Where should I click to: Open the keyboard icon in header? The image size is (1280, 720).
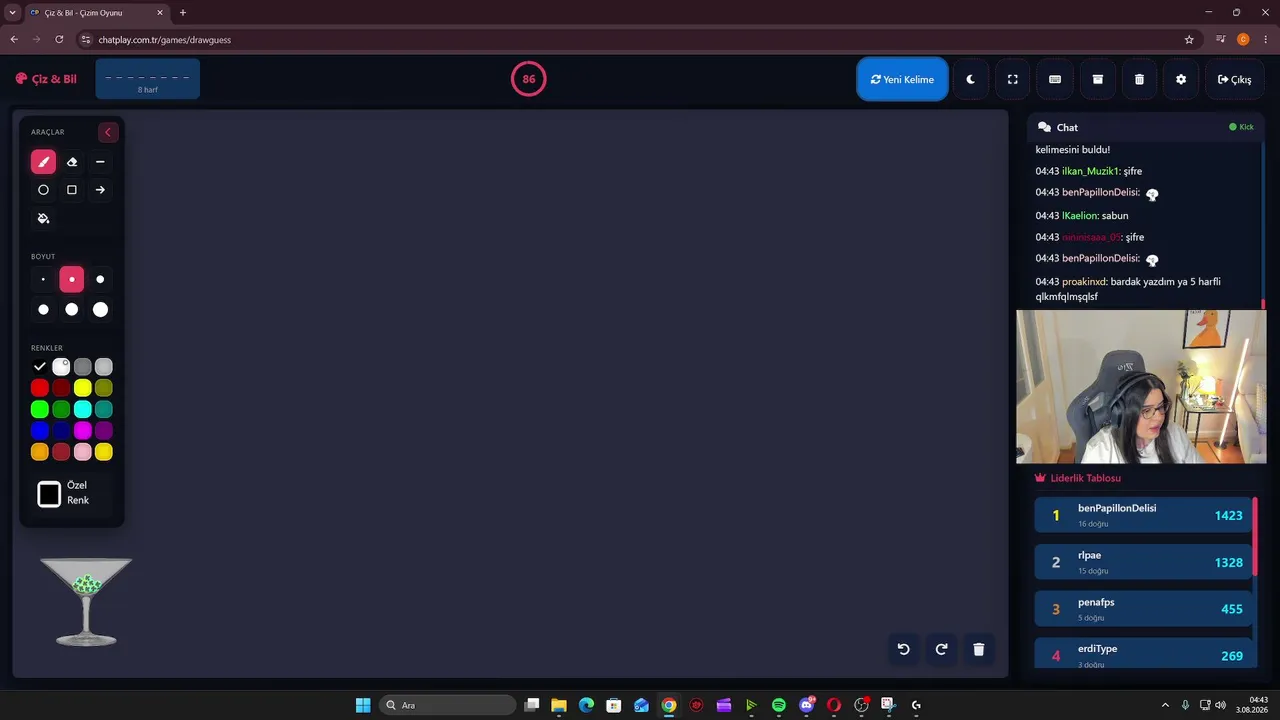coord(1055,79)
